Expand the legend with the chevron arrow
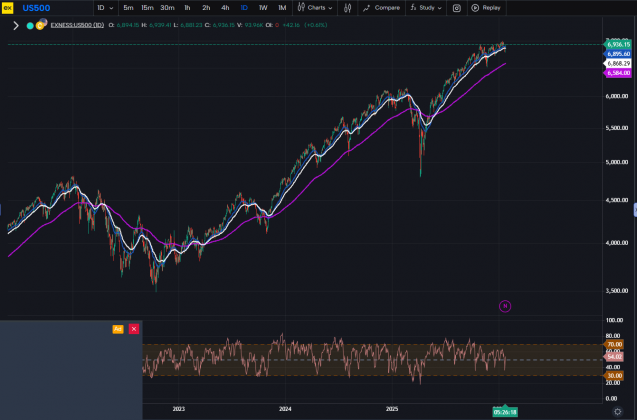The width and height of the screenshot is (637, 420). [x=15, y=25]
